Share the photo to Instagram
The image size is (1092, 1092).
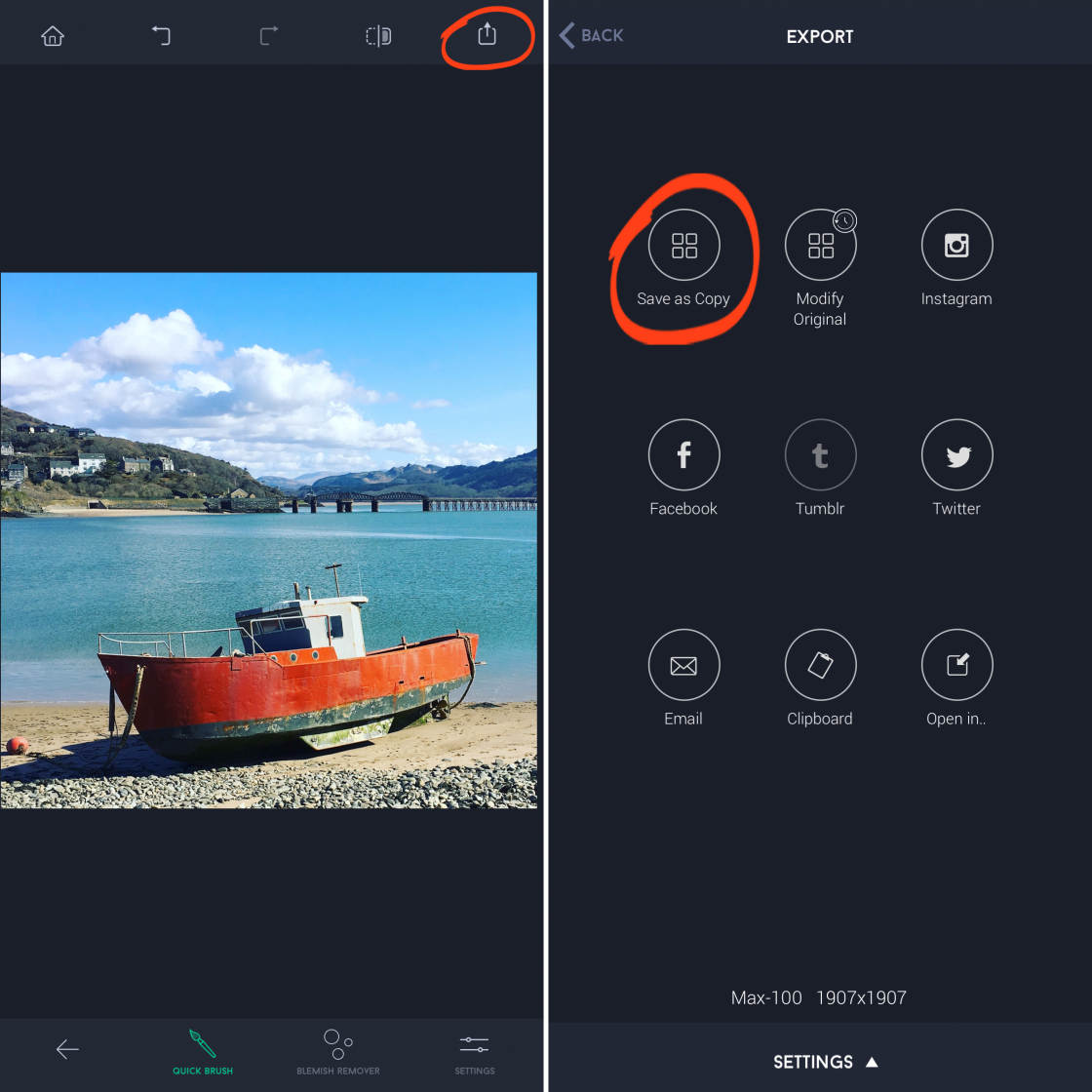tap(956, 258)
